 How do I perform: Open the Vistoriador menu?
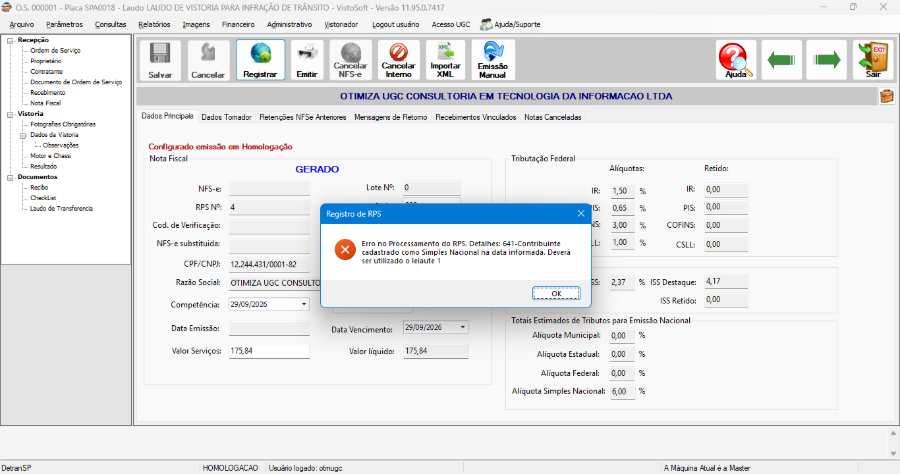[x=341, y=25]
